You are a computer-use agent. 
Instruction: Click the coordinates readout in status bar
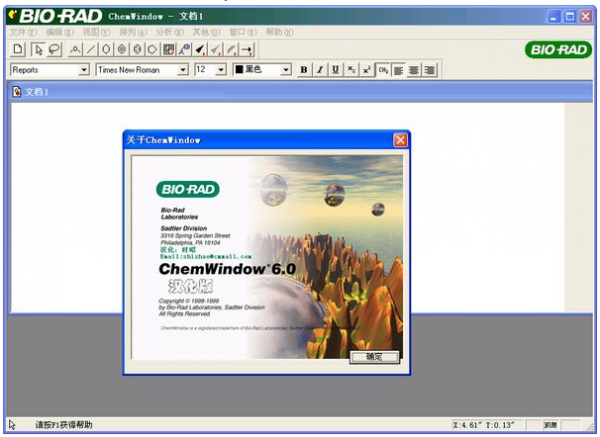[x=484, y=425]
